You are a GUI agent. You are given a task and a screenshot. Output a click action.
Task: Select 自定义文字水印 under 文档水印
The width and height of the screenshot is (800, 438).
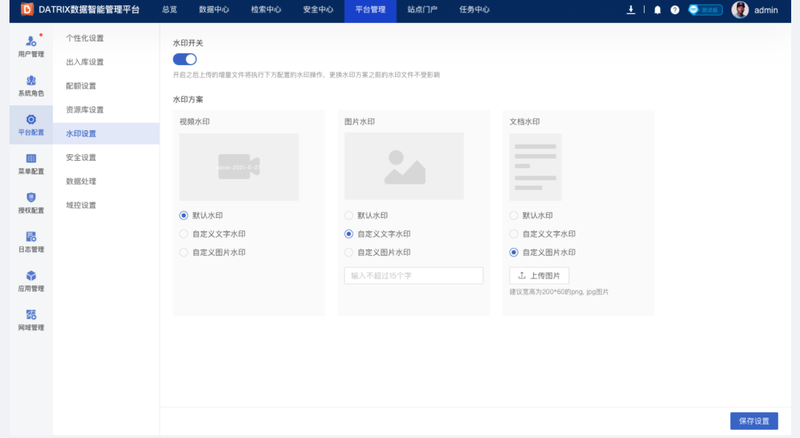(x=514, y=234)
